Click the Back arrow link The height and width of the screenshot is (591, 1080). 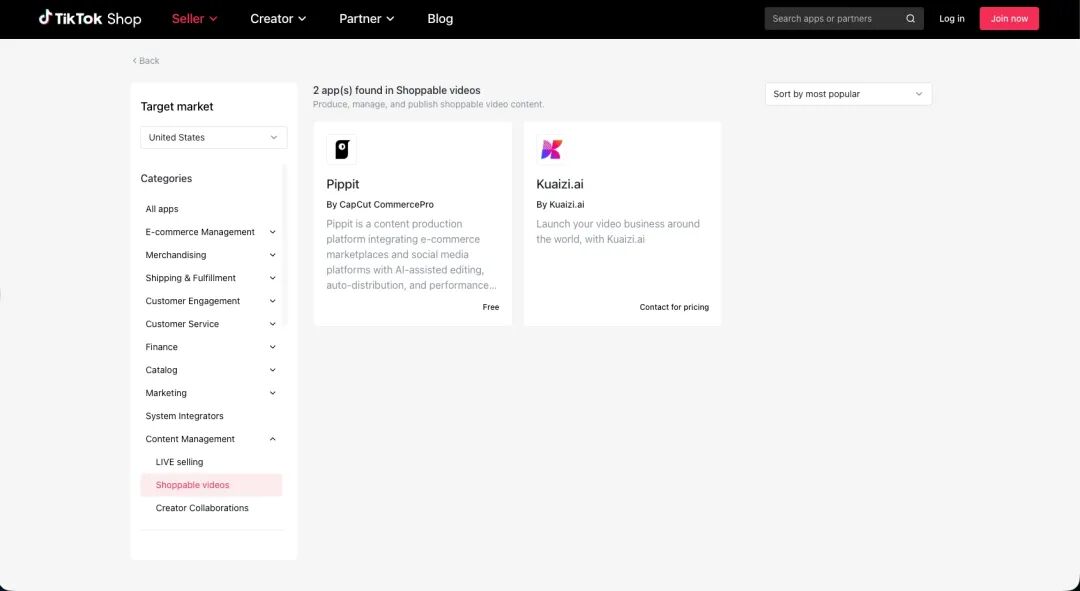pos(146,61)
